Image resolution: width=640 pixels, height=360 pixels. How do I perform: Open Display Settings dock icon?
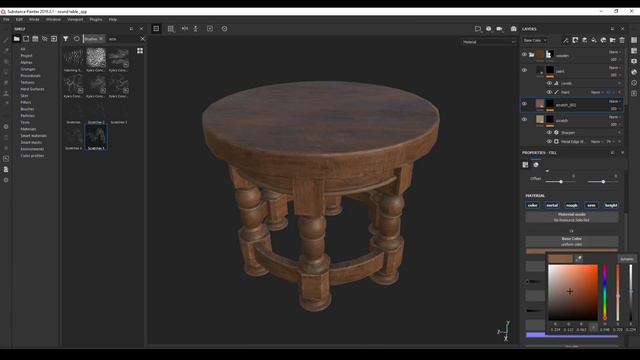pos(634,61)
